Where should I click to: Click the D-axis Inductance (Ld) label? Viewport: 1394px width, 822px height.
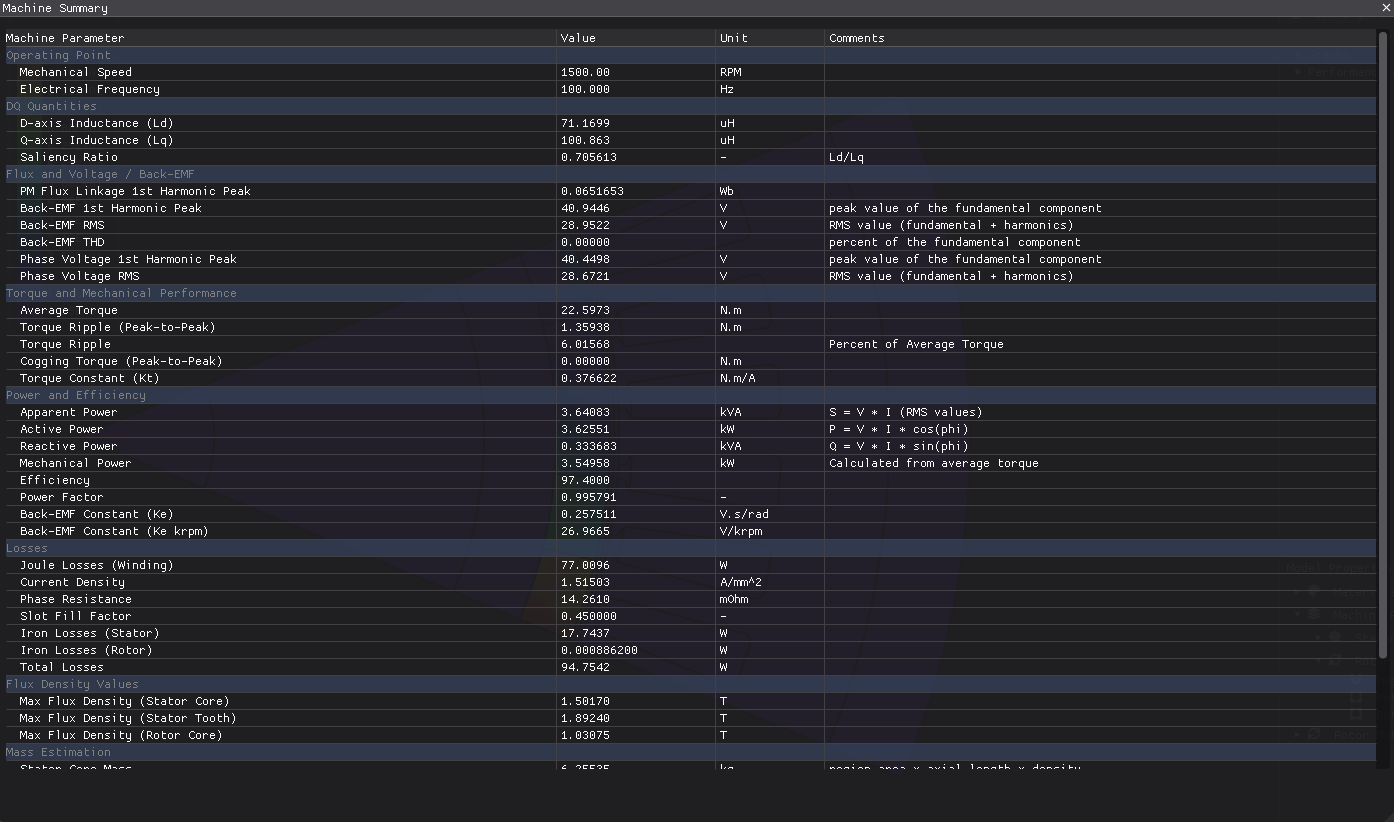point(97,123)
